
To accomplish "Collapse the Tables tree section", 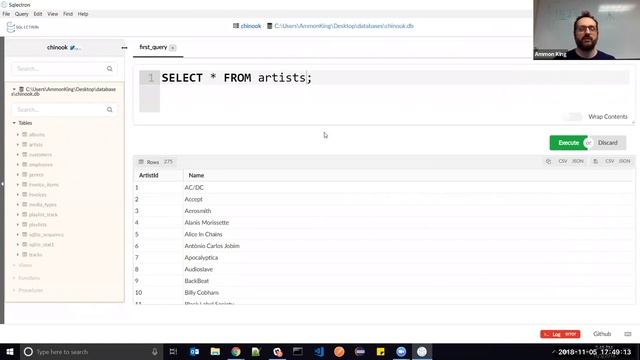I will click(14, 123).
